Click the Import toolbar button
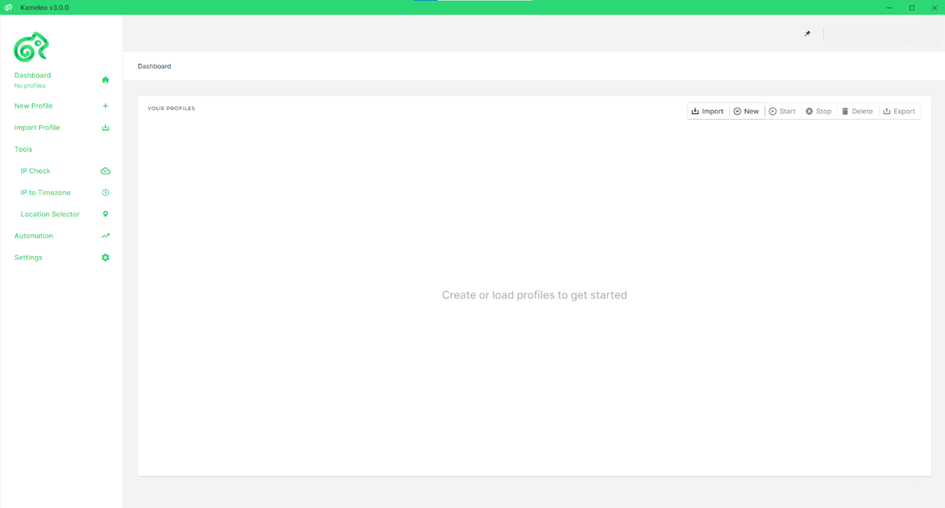The width and height of the screenshot is (945, 508). [x=708, y=111]
